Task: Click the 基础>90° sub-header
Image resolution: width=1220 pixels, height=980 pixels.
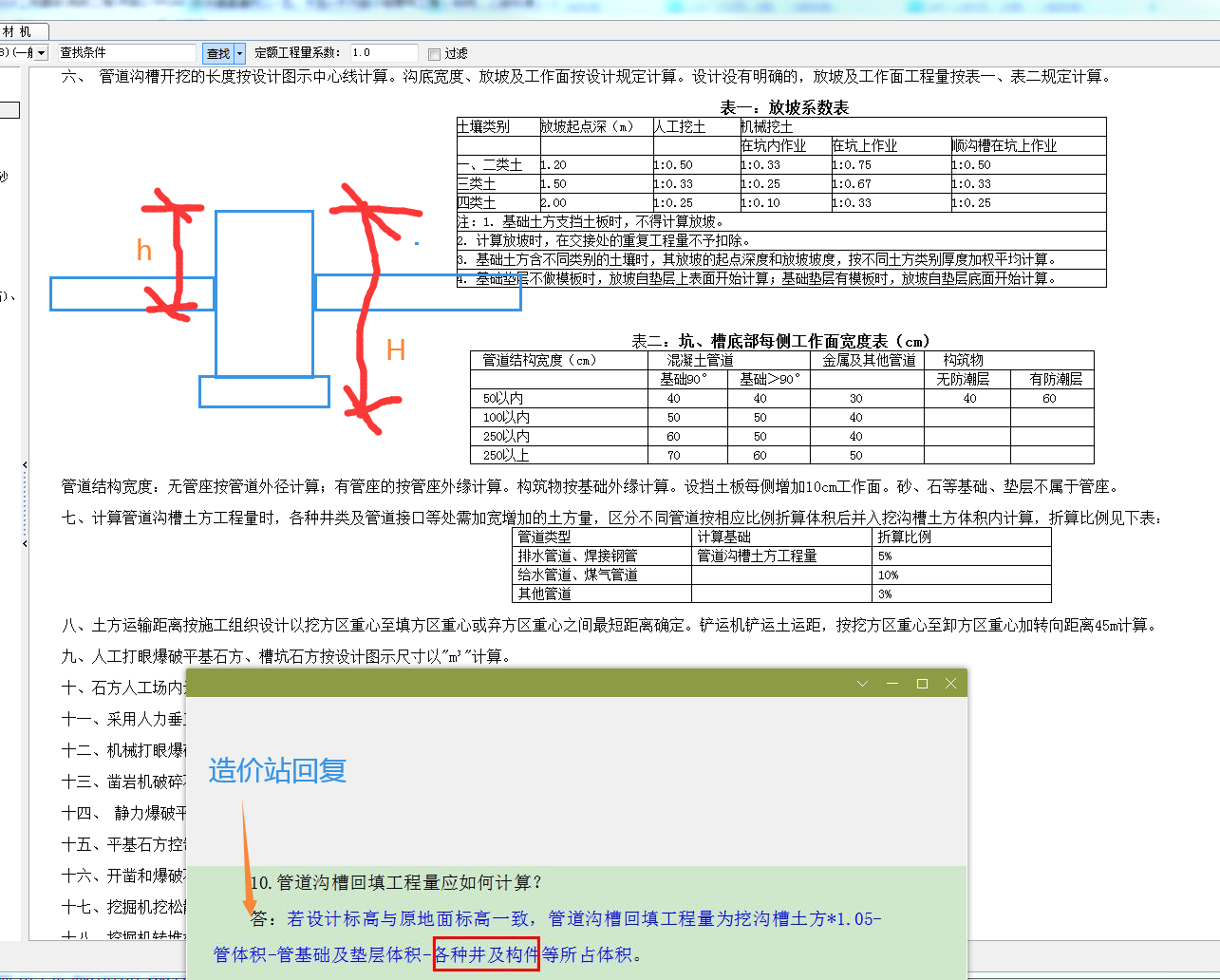Action: coord(770,380)
